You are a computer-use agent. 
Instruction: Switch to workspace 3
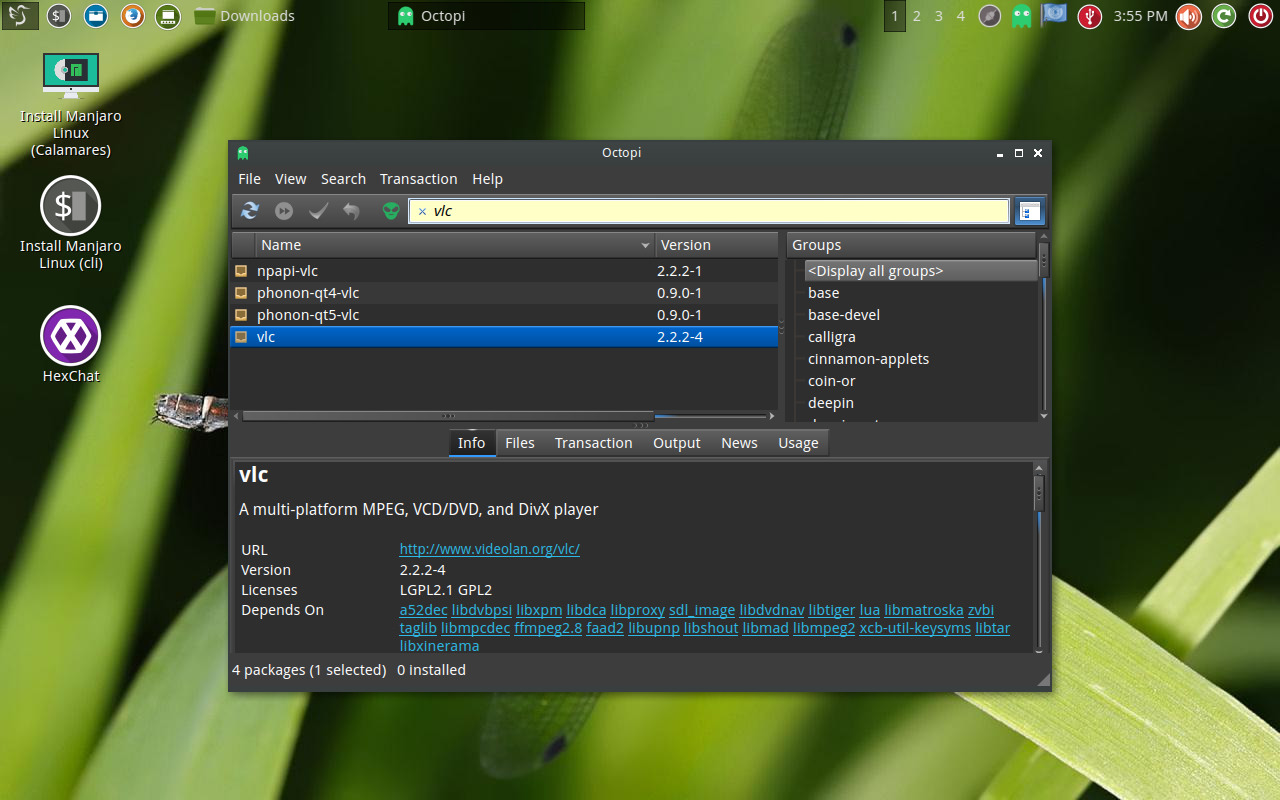938,16
